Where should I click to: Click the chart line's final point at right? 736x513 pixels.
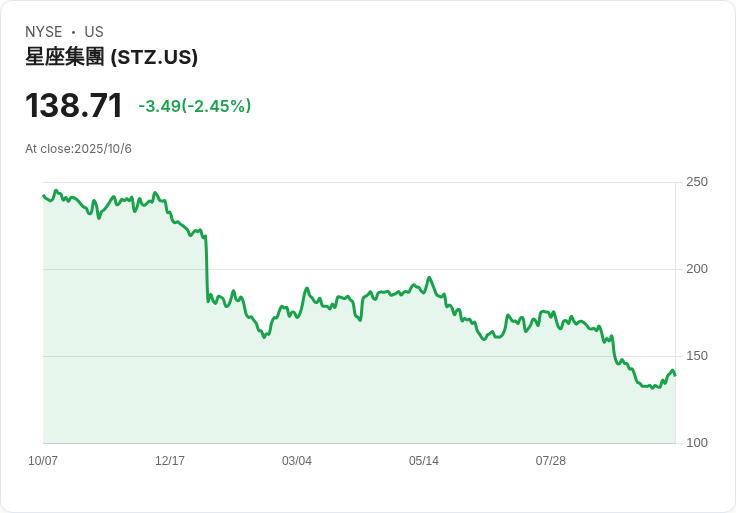(675, 375)
